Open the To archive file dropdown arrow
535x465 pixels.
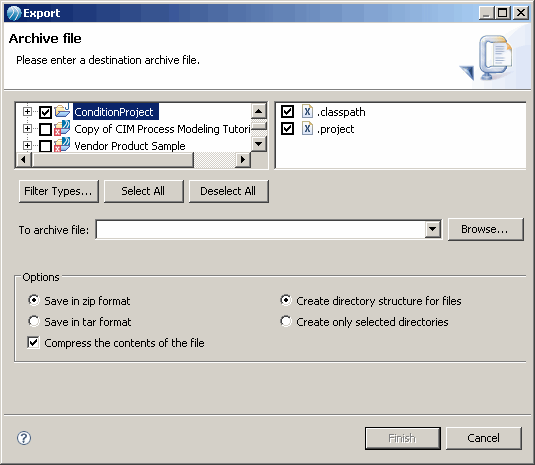(x=432, y=229)
